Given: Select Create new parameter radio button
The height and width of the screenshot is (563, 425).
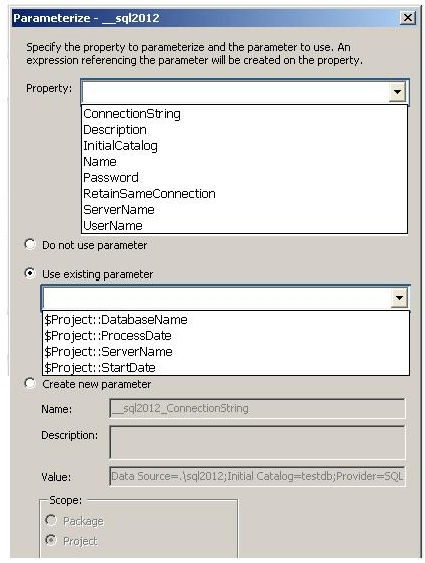Looking at the screenshot, I should 30,383.
